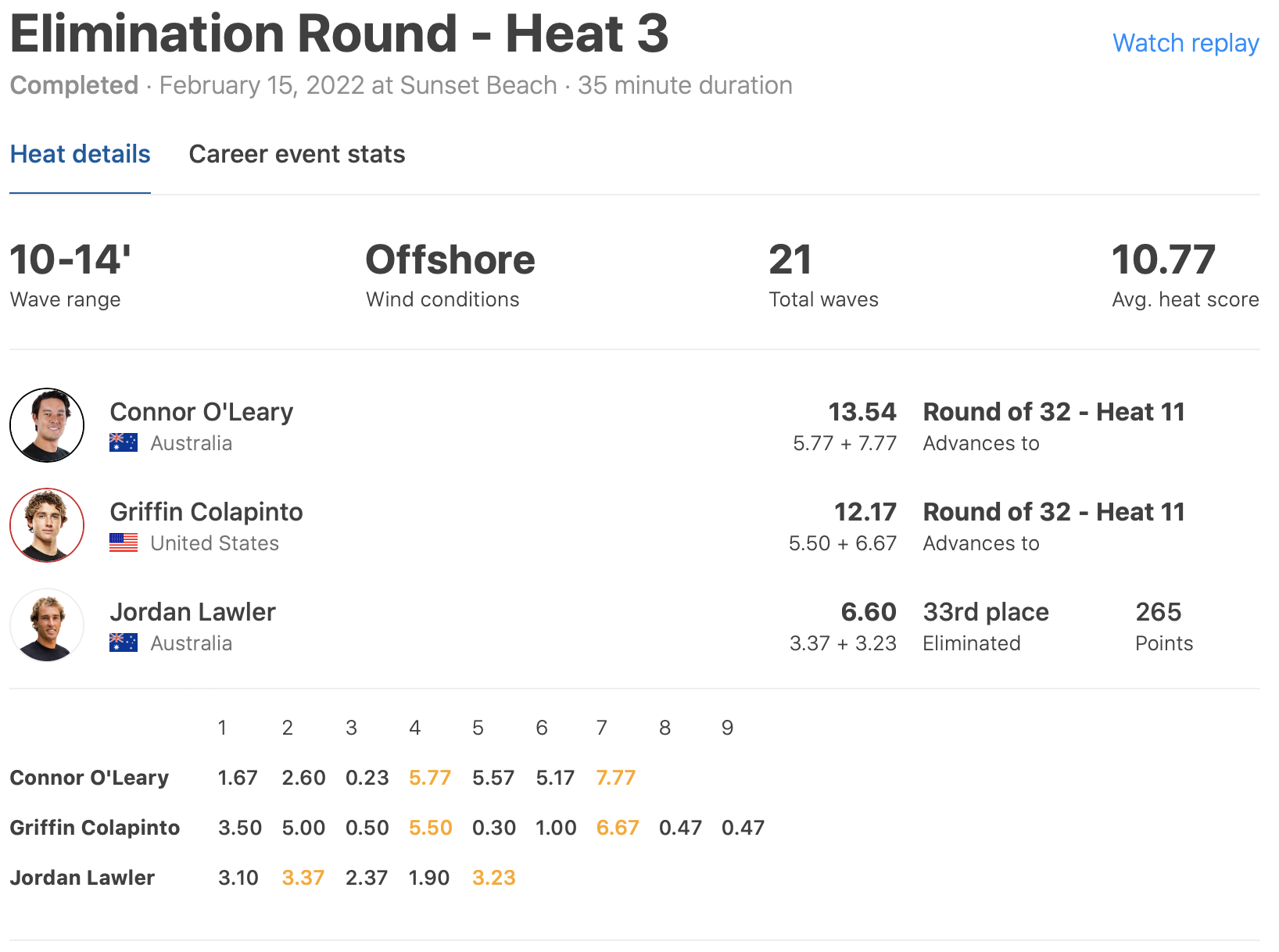
Task: Click Griffin Colapinto's Round of 32 link
Action: click(x=1054, y=512)
